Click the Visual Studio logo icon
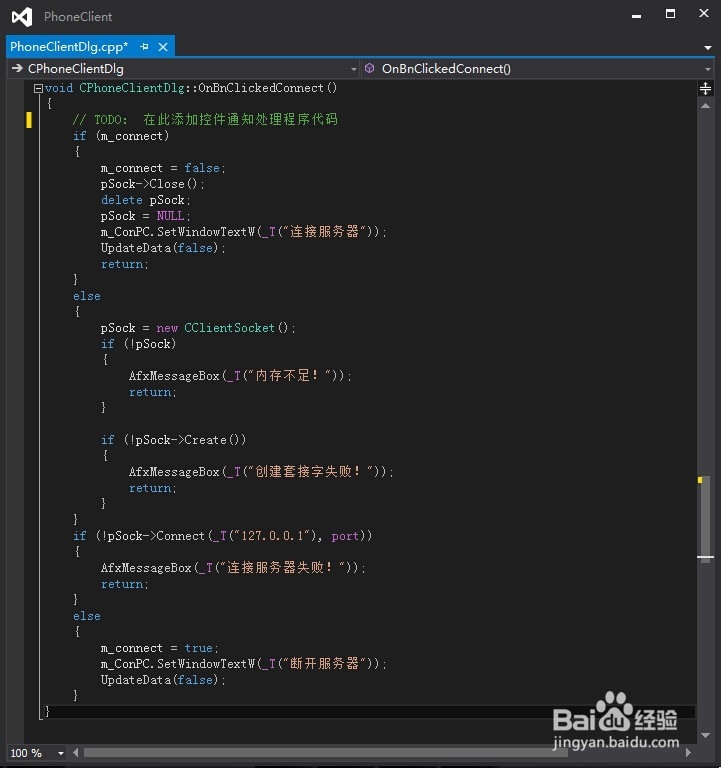The width and height of the screenshot is (721, 768). pyautogui.click(x=22, y=17)
